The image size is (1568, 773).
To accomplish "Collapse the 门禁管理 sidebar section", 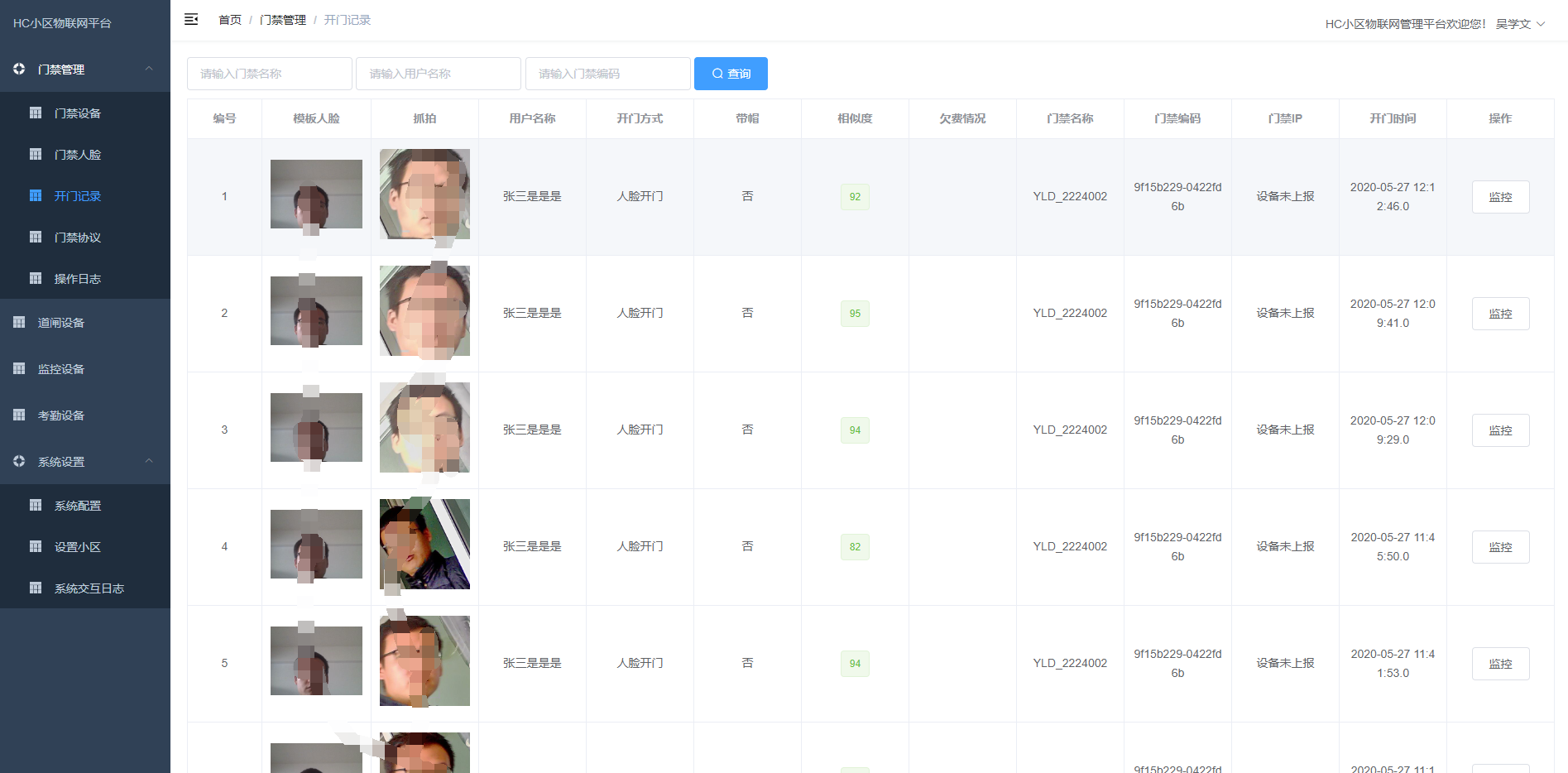I will pyautogui.click(x=149, y=70).
